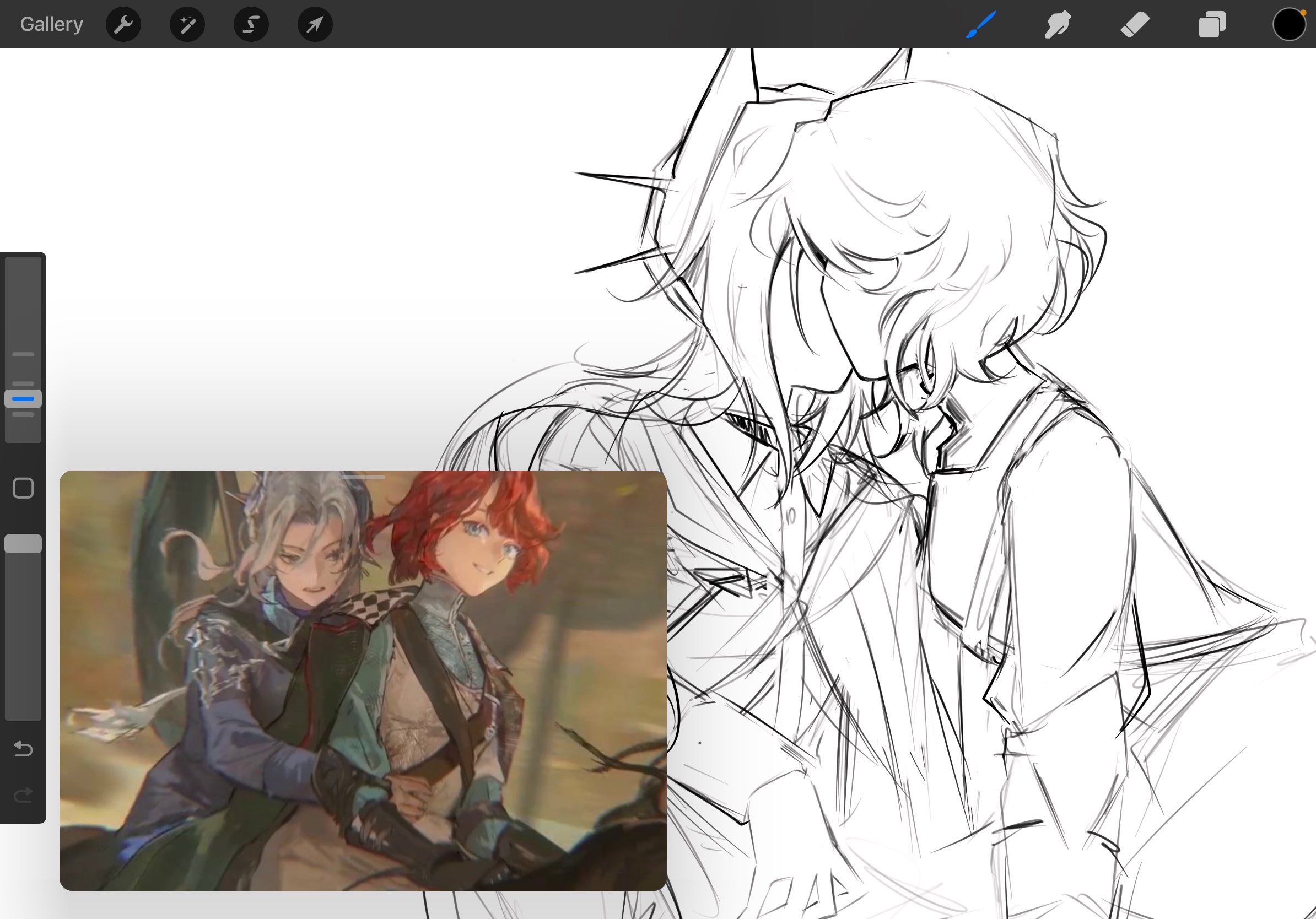This screenshot has height=919, width=1316.
Task: Open the Adjustments magic wand menu
Action: pyautogui.click(x=187, y=24)
